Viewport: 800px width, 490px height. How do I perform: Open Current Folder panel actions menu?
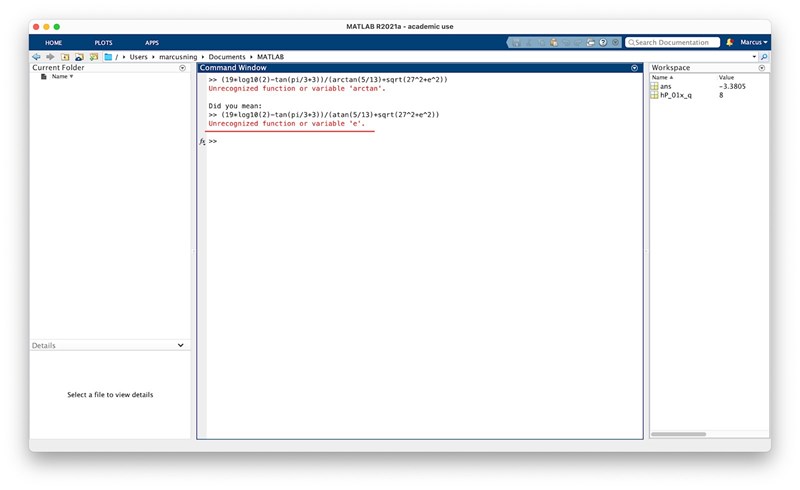click(182, 68)
